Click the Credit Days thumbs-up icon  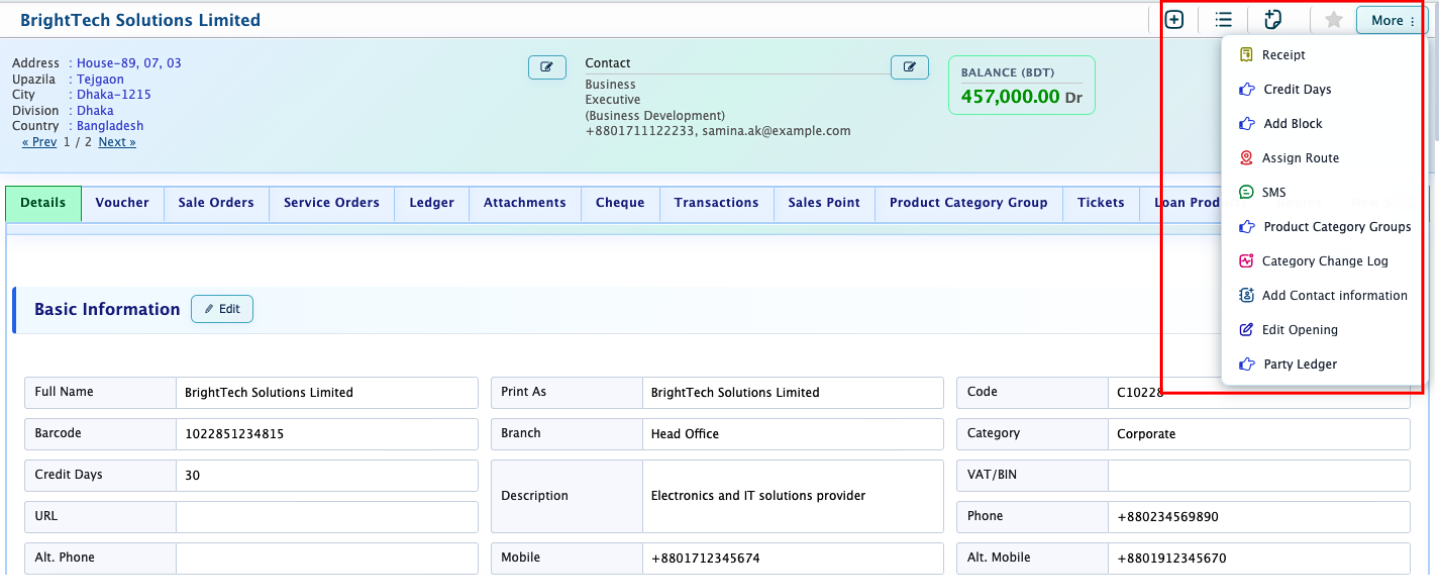click(x=1246, y=89)
